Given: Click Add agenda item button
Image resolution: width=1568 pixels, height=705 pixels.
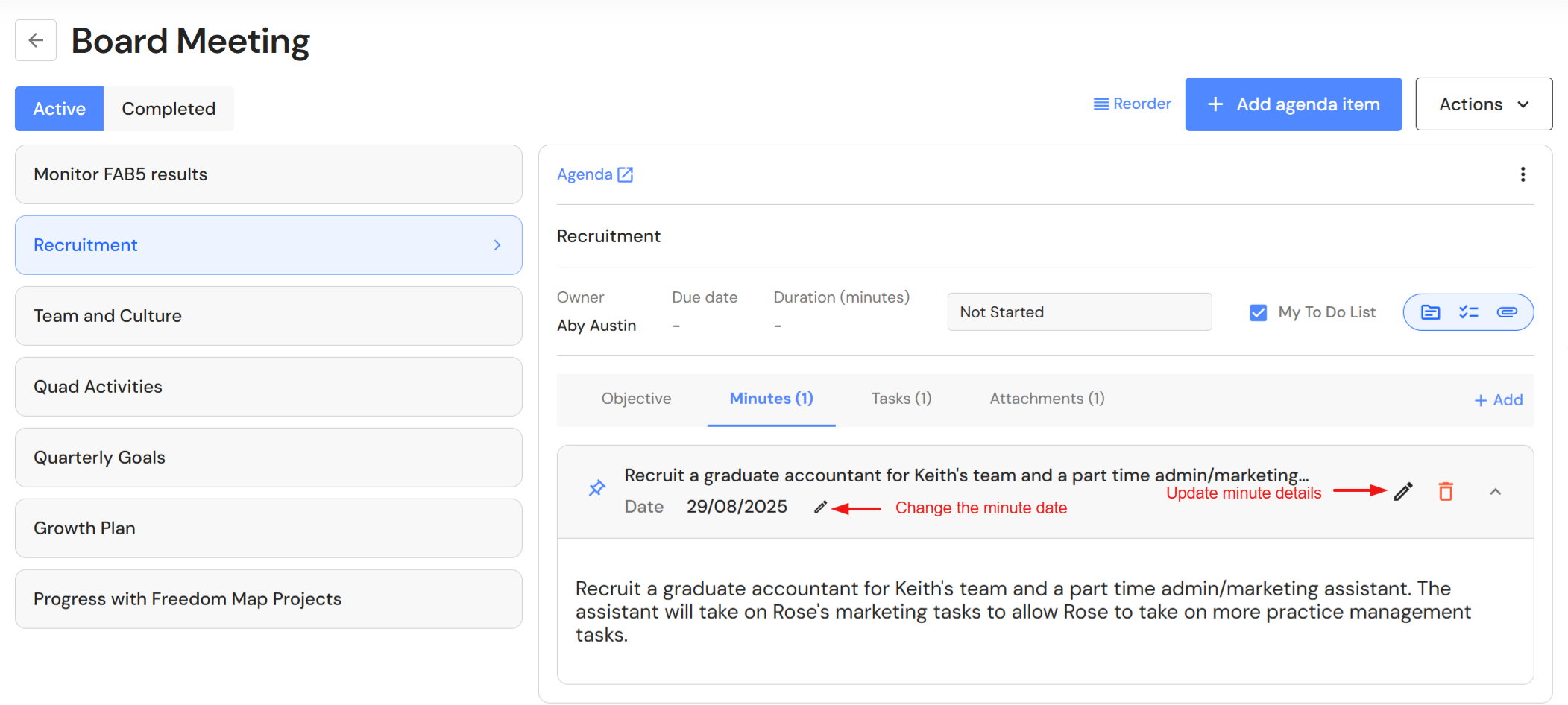Looking at the screenshot, I should pos(1294,104).
